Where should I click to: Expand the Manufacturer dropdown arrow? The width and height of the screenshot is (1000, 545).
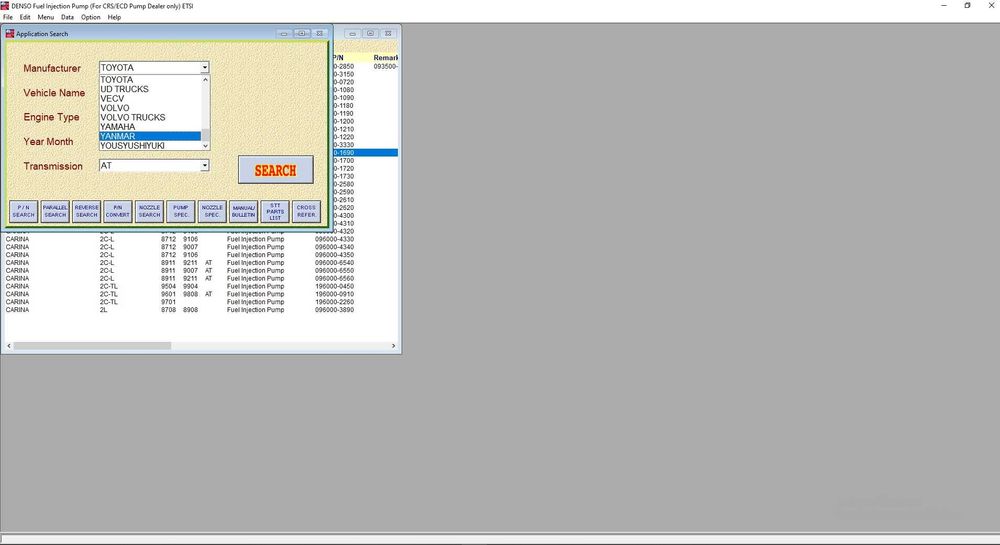click(x=205, y=68)
